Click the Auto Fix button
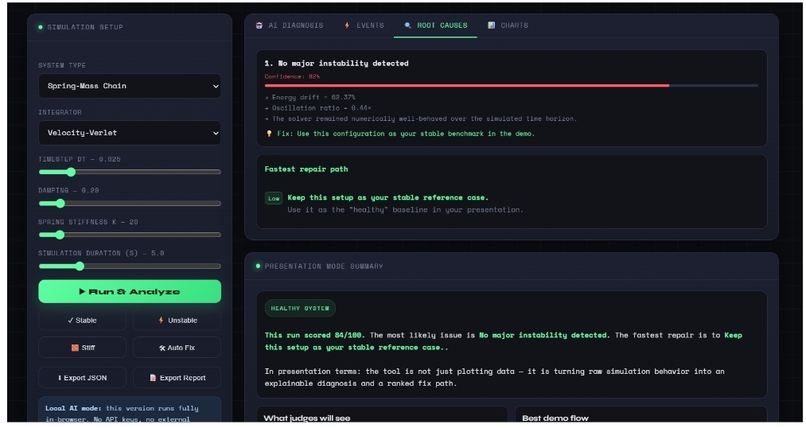Viewport: 806px width, 428px height. [177, 348]
